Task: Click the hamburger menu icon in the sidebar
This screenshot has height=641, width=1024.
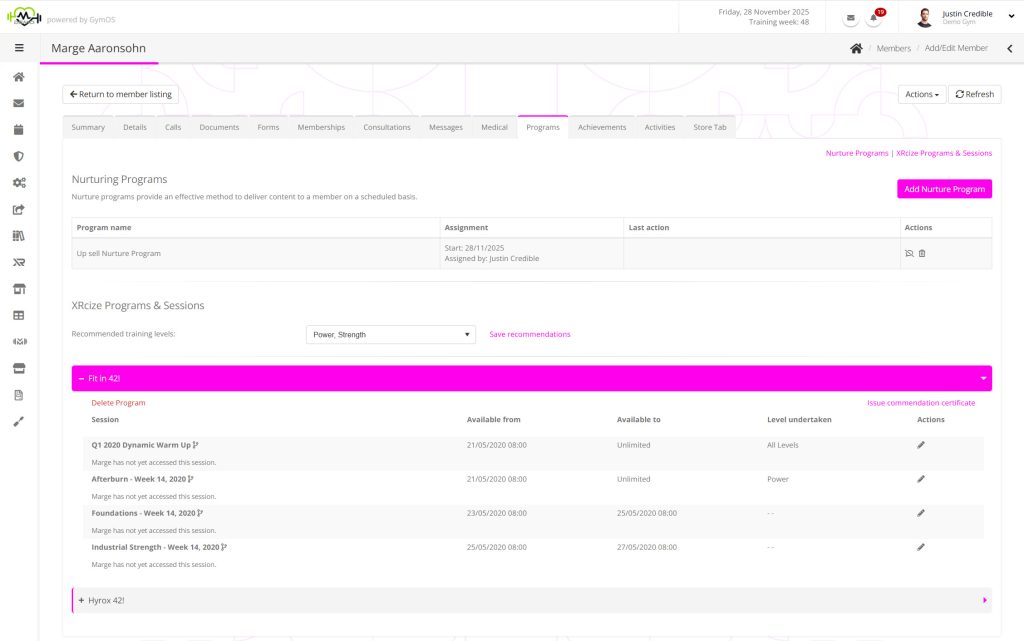Action: coord(19,48)
